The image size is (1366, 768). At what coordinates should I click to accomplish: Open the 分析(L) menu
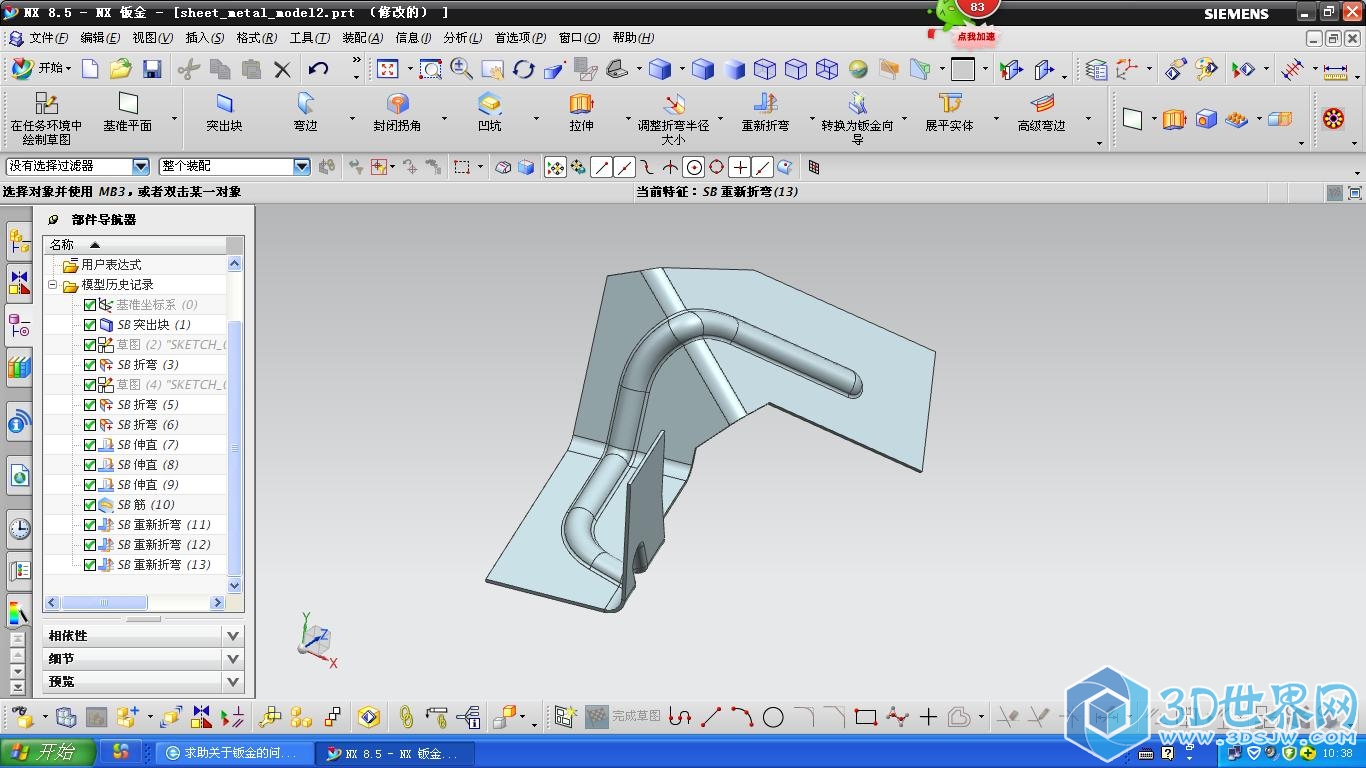click(462, 38)
